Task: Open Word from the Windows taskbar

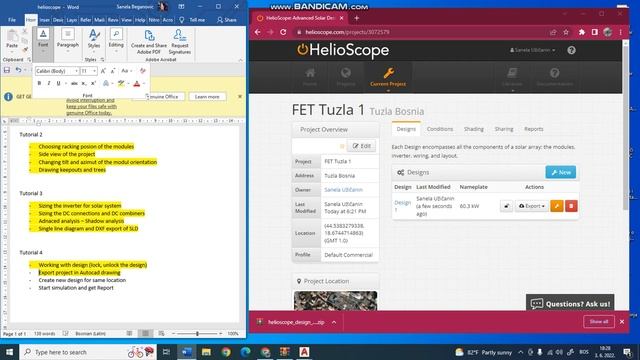Action: point(187,352)
